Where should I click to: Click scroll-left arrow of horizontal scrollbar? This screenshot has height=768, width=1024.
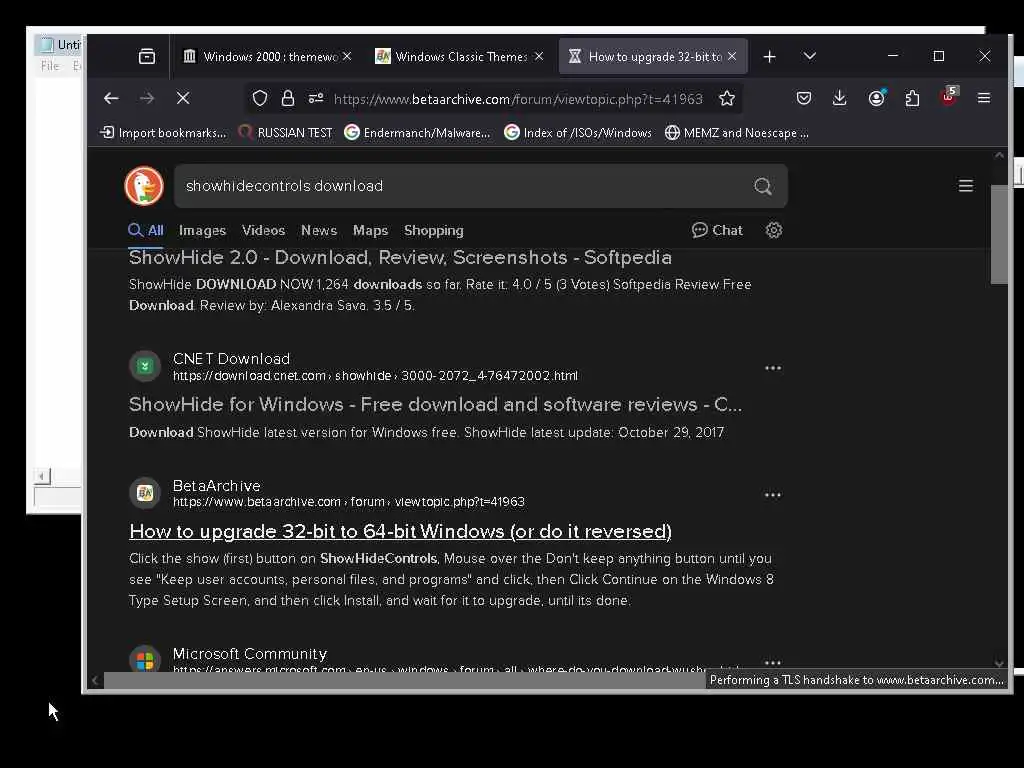(95, 680)
